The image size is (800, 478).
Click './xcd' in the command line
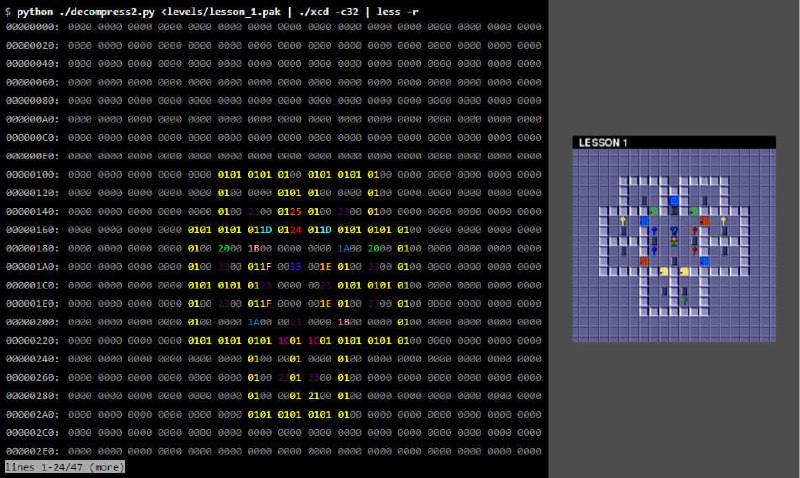click(x=314, y=12)
